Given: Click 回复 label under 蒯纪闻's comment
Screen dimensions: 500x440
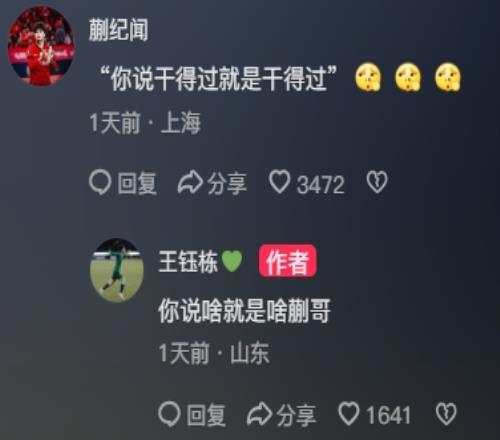Looking at the screenshot, I should coord(137,183).
